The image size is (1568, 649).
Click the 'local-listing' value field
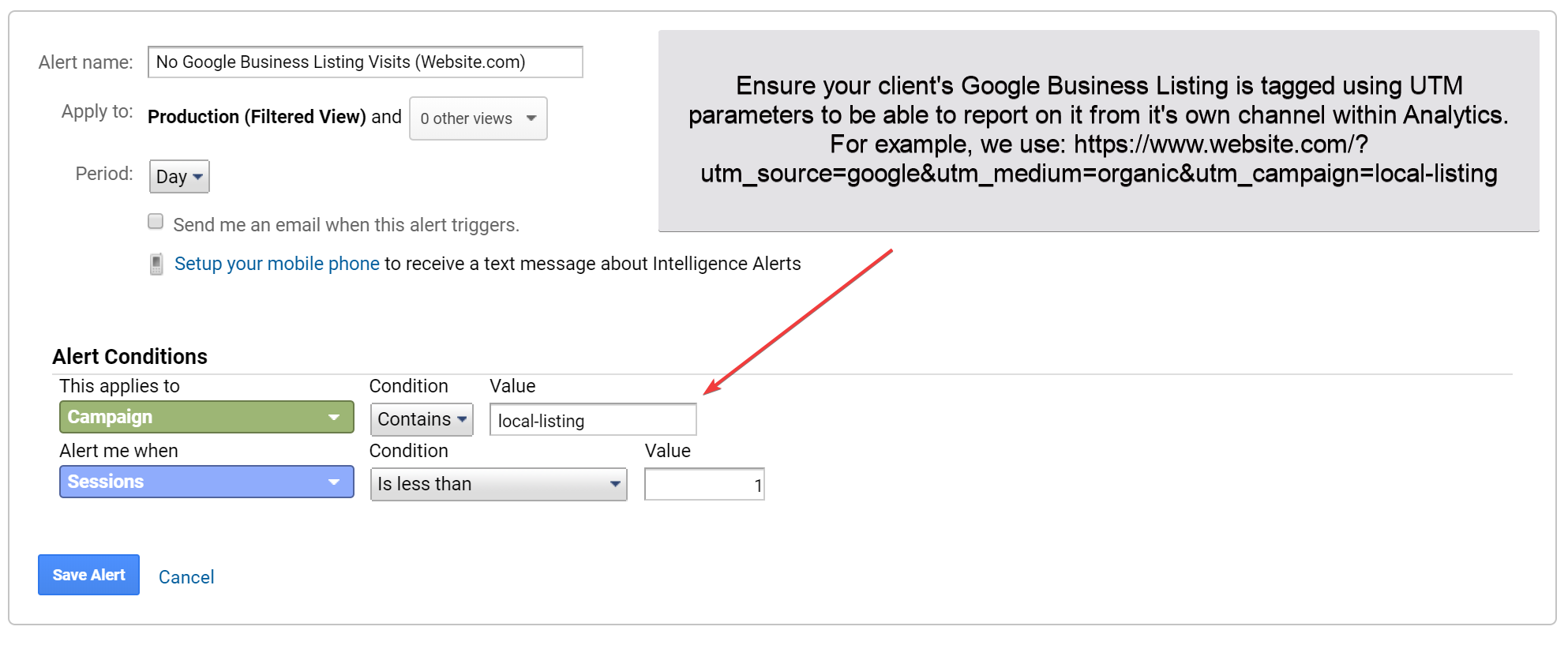[x=593, y=420]
